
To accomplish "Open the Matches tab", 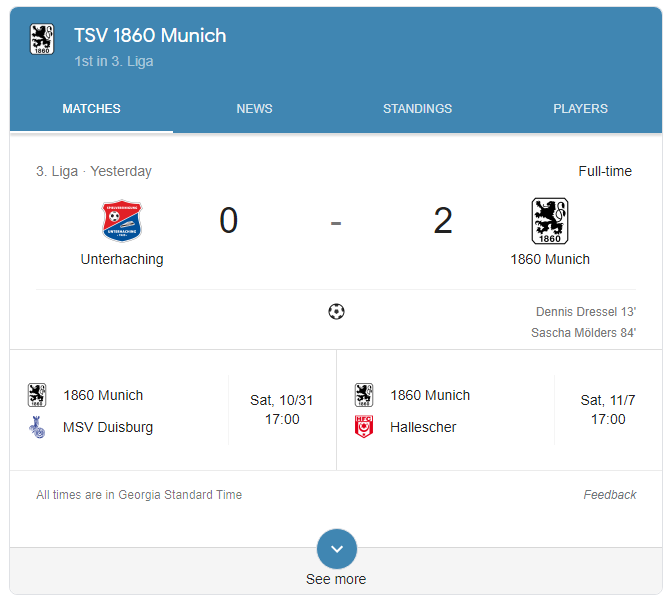I will pos(92,109).
